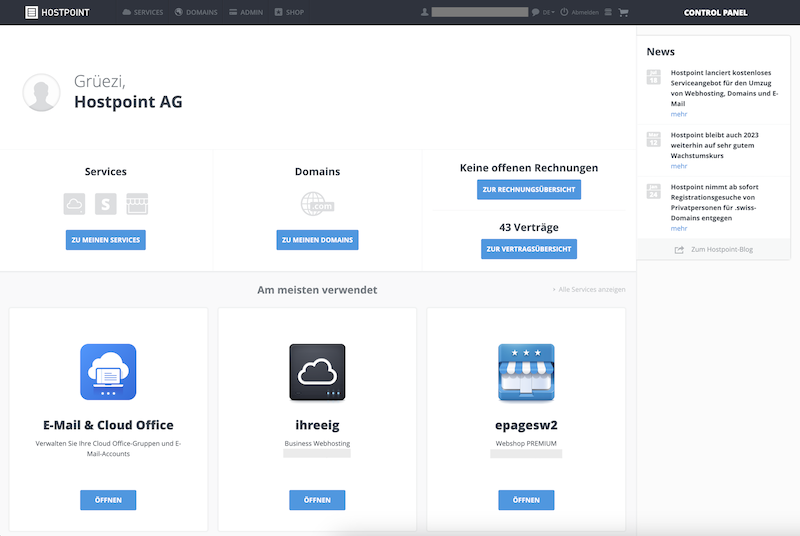The image size is (800, 536).
Task: Open the Admin menu
Action: click(246, 12)
